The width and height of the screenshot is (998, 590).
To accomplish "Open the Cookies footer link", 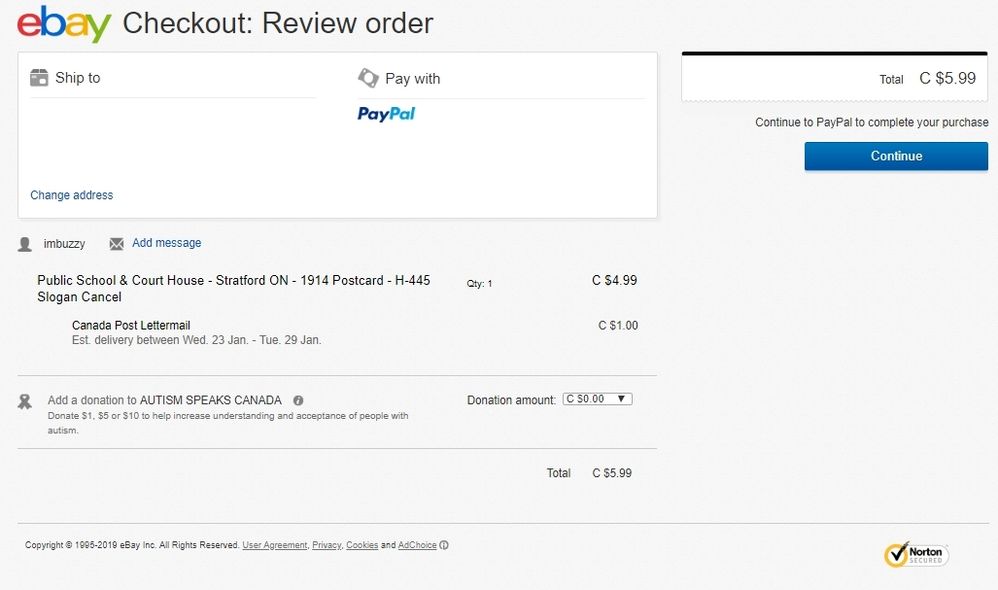I will (x=362, y=545).
